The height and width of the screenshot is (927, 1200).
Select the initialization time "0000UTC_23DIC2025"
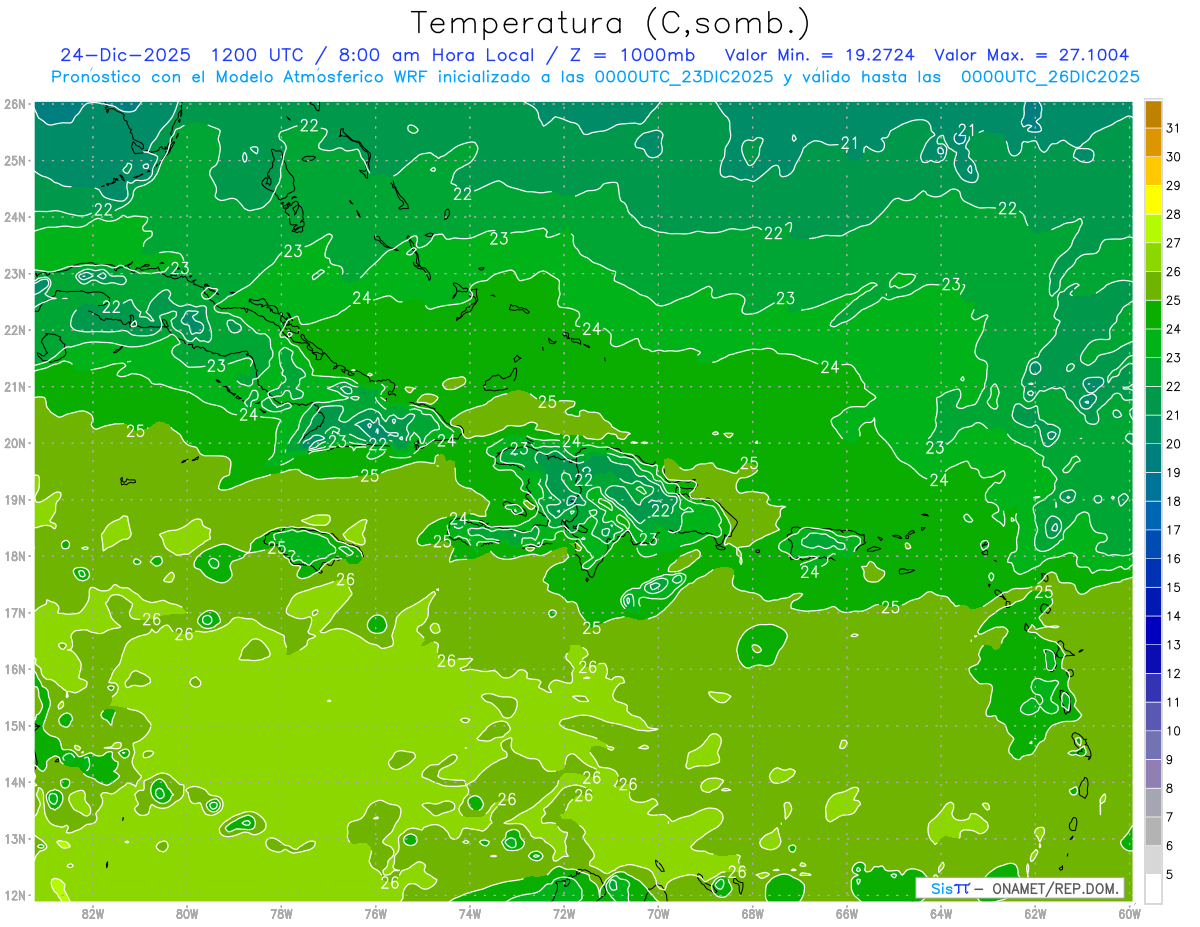[684, 77]
